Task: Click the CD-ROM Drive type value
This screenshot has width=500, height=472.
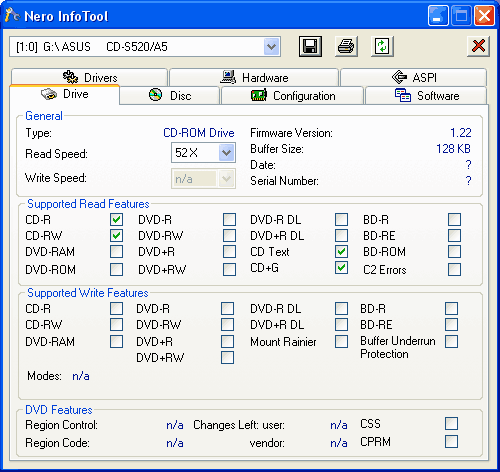Action: point(199,133)
